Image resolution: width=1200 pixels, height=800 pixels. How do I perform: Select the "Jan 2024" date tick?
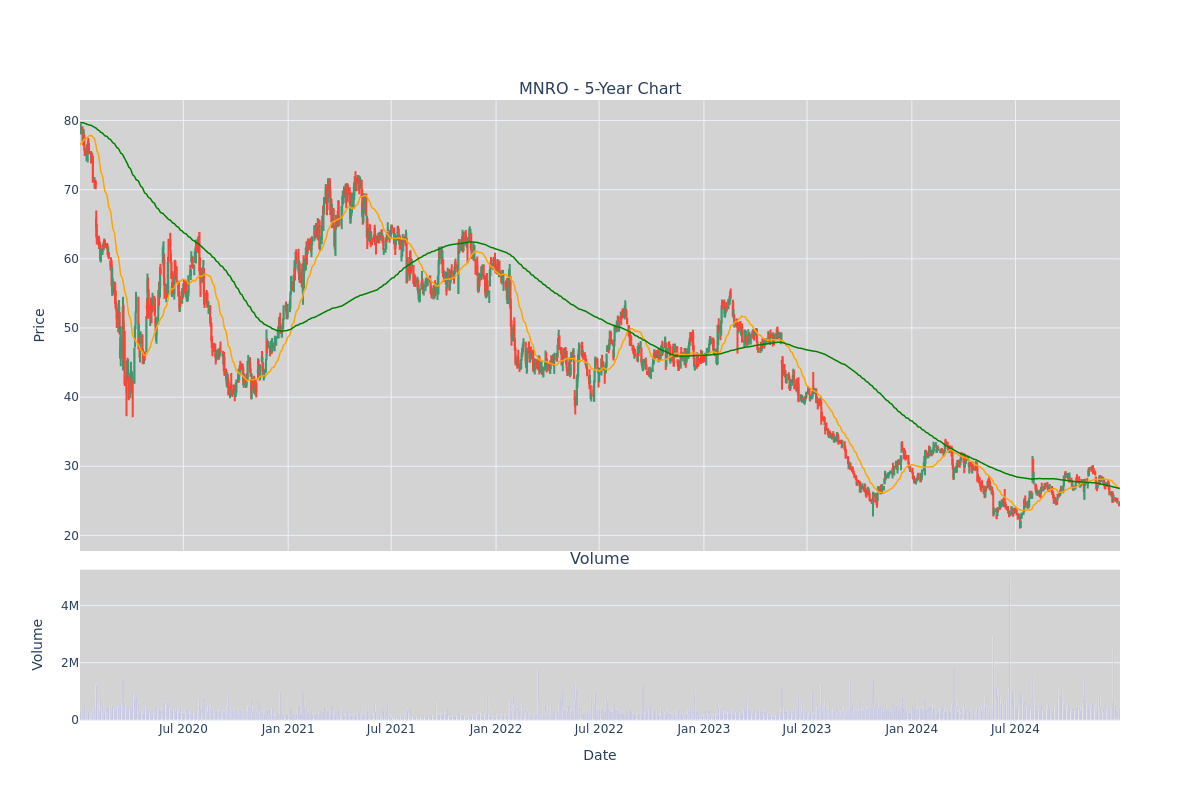(912, 729)
